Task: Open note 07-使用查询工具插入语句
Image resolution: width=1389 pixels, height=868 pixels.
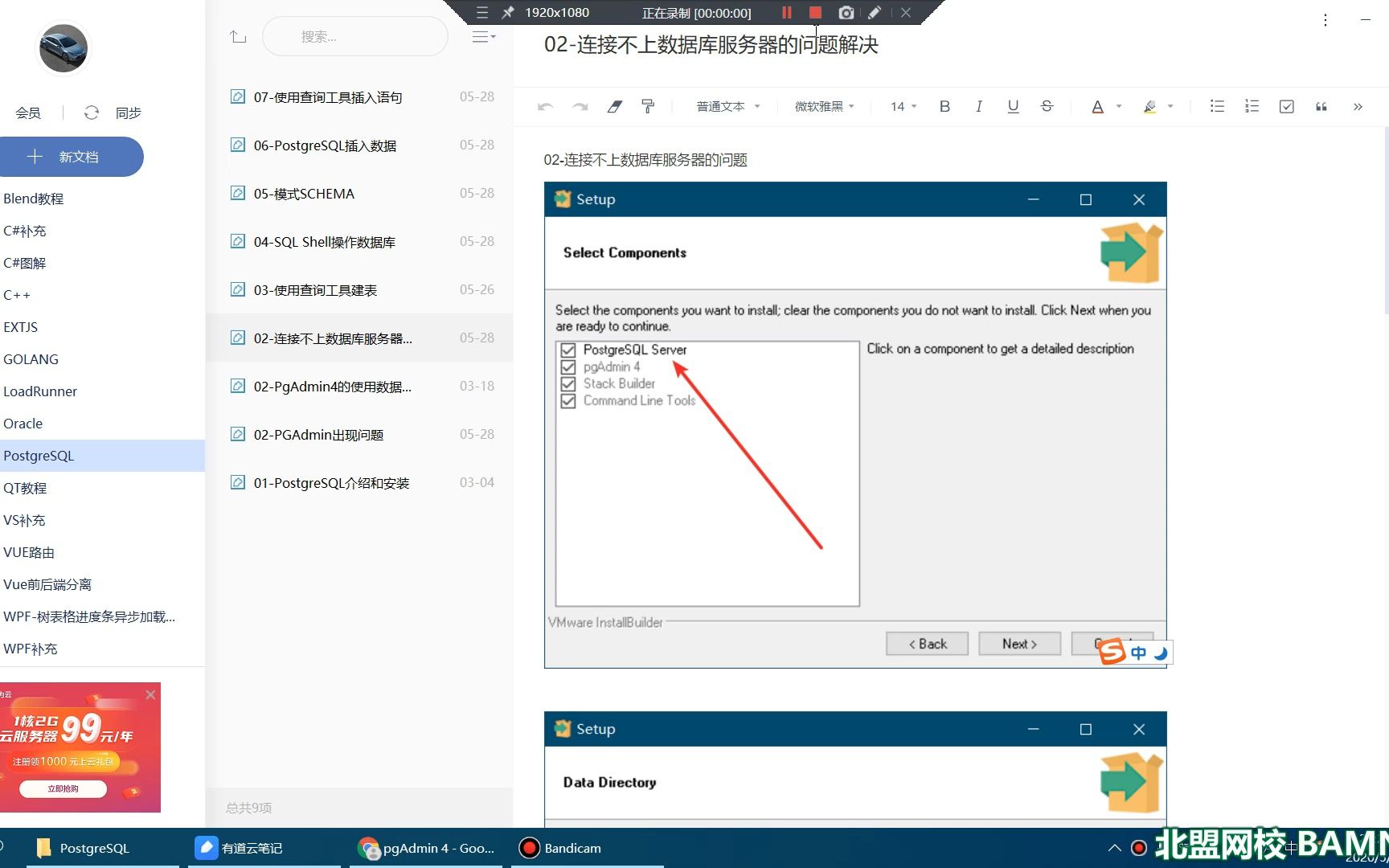Action: 359,96
